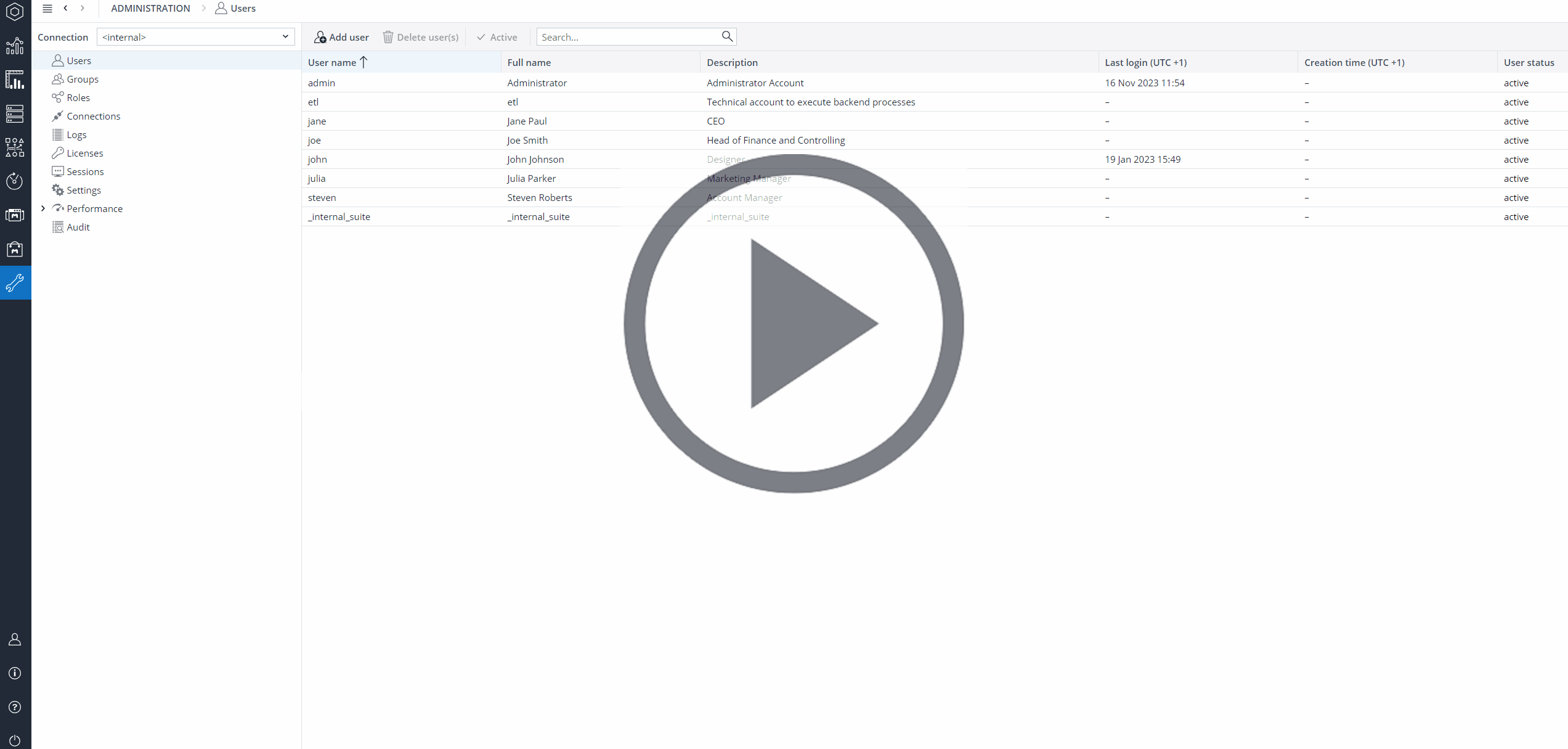Click the info icon in the sidebar
1568x749 pixels.
(x=15, y=673)
